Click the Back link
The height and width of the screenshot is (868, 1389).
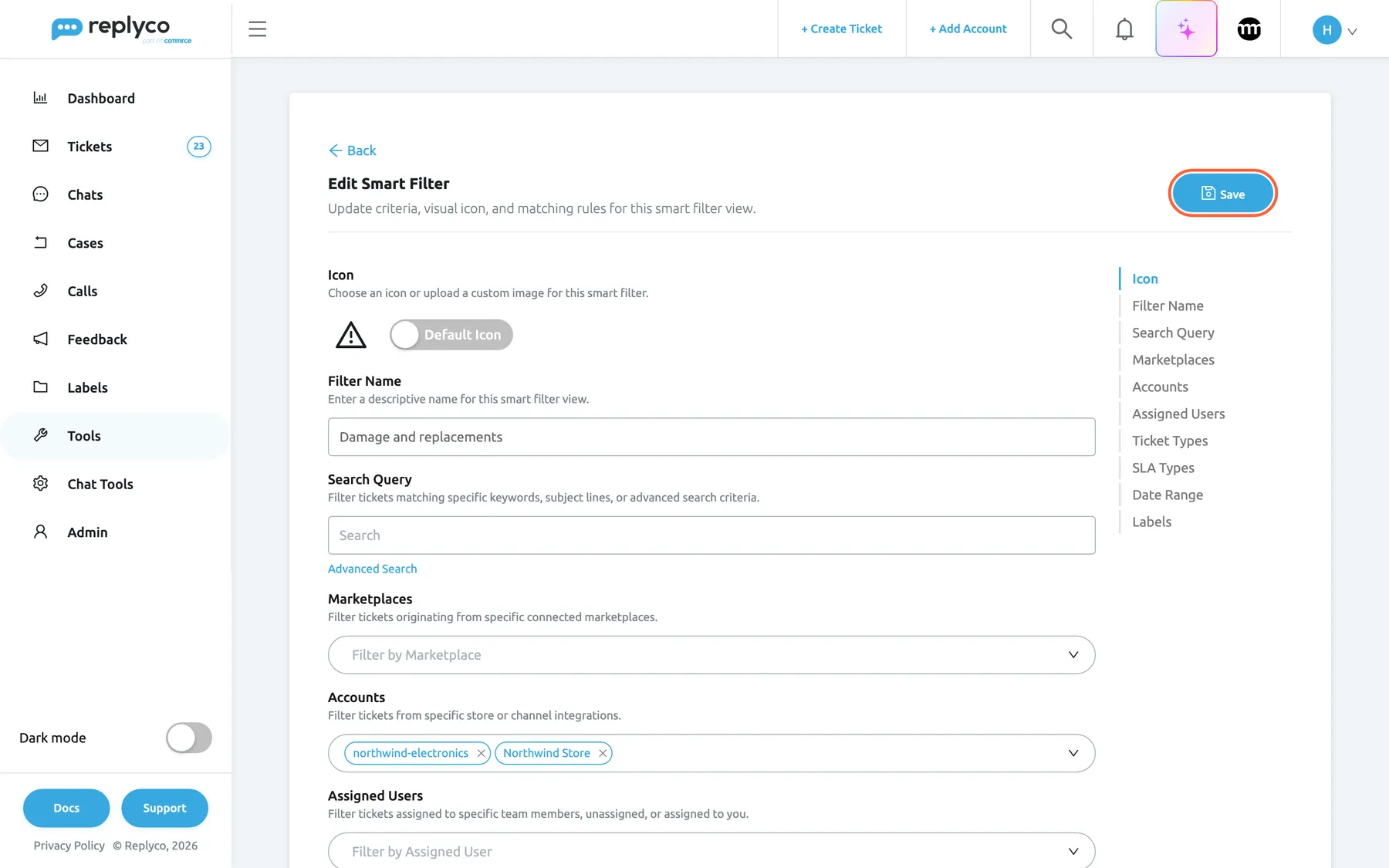[x=352, y=150]
